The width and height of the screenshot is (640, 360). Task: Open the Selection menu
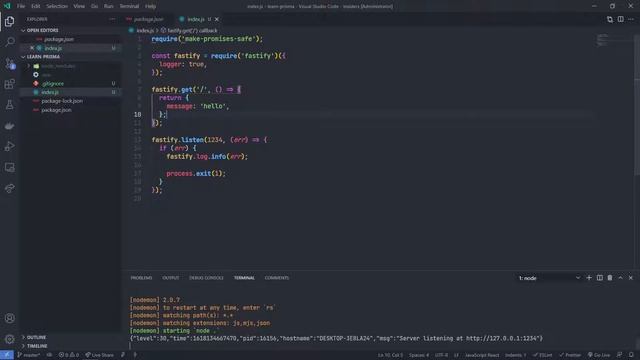coord(57,6)
